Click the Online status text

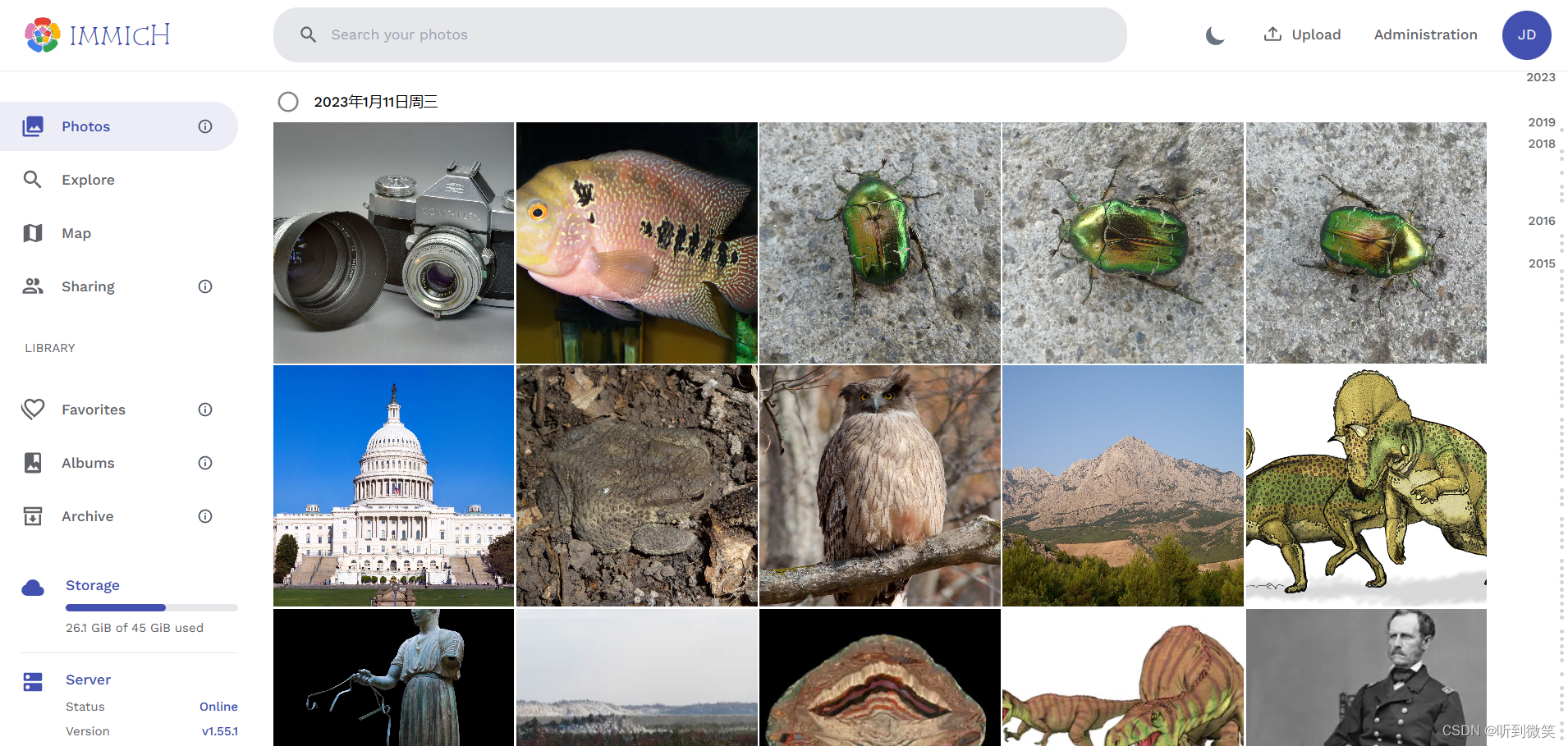[x=218, y=707]
